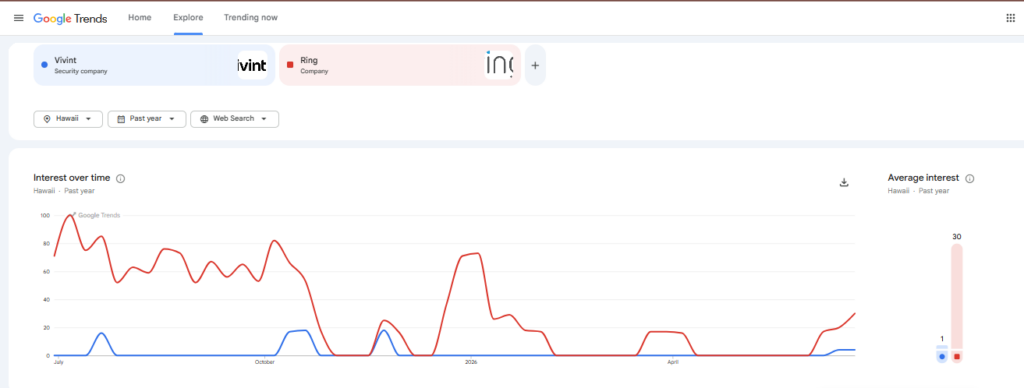This screenshot has height=388, width=1024.
Task: Show info for Interest over time
Action: point(121,178)
